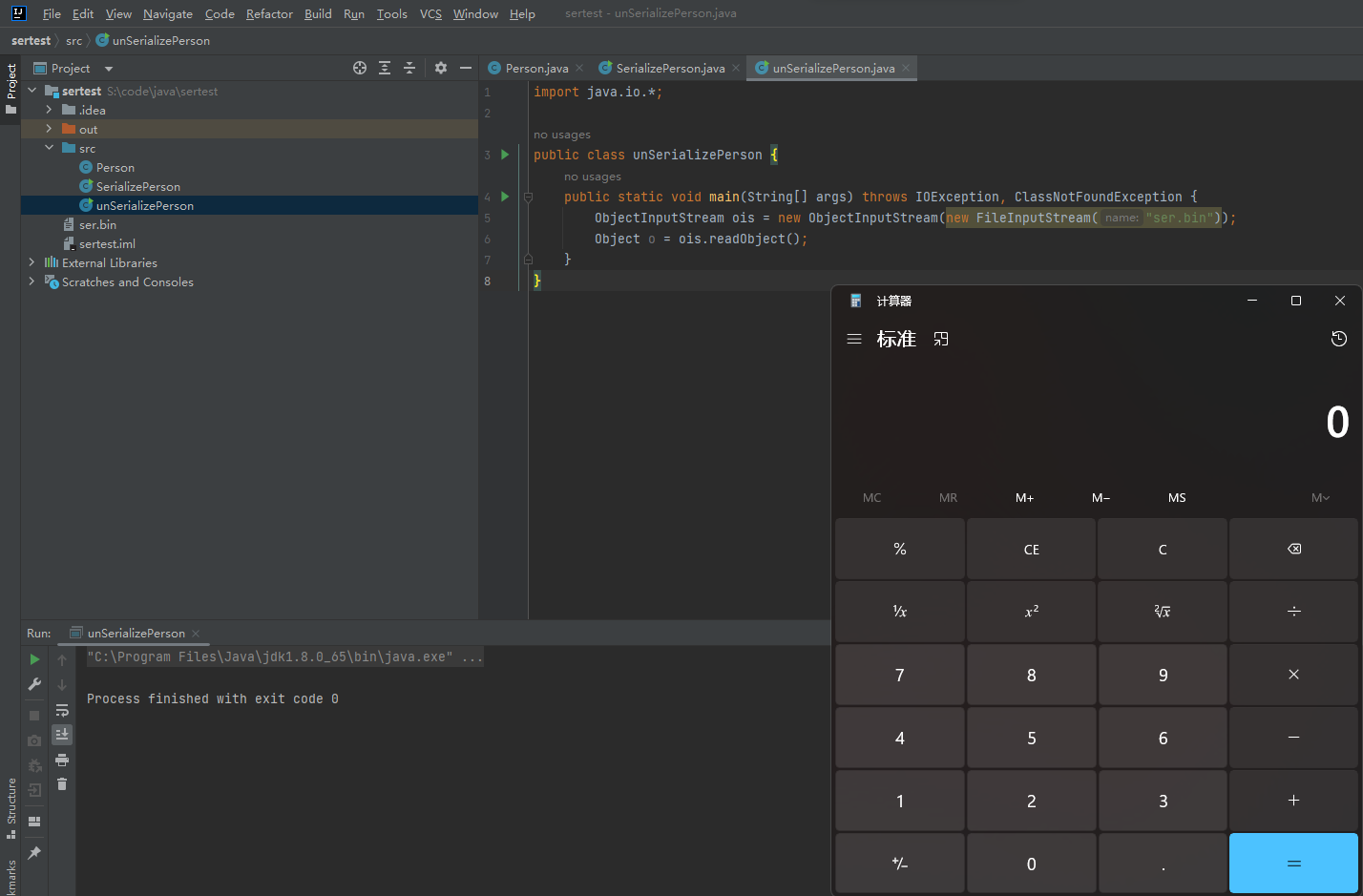The width and height of the screenshot is (1363, 896).
Task: Open Structure tool window sidebar
Action: (x=10, y=807)
